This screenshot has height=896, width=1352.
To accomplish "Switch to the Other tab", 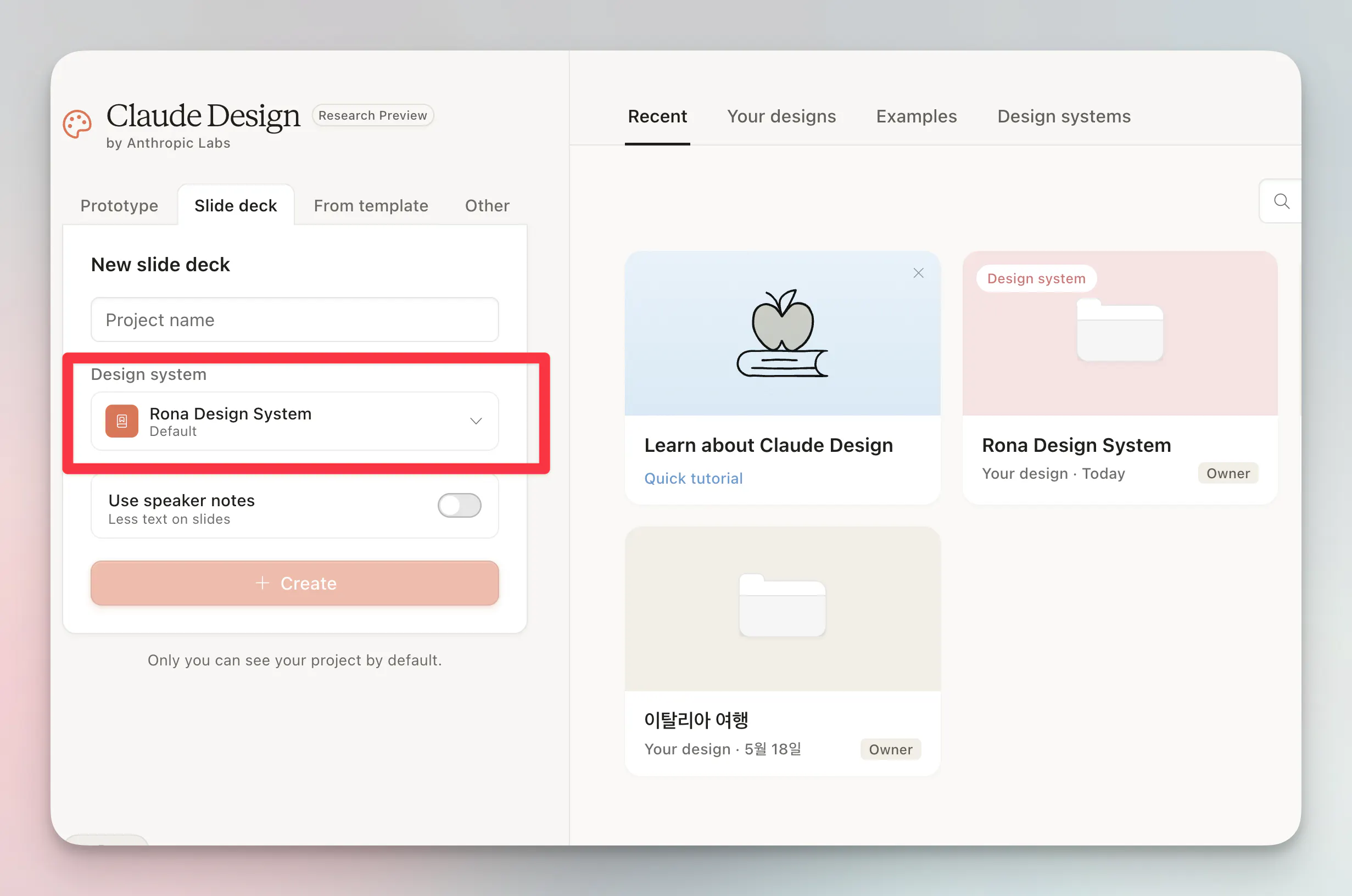I will 487,206.
